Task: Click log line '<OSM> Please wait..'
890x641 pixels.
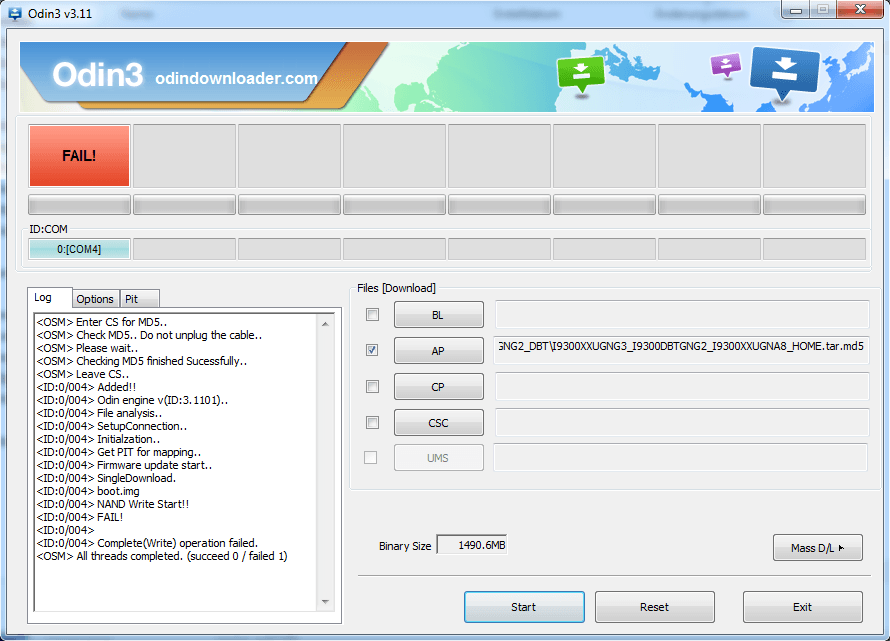Action: point(87,348)
